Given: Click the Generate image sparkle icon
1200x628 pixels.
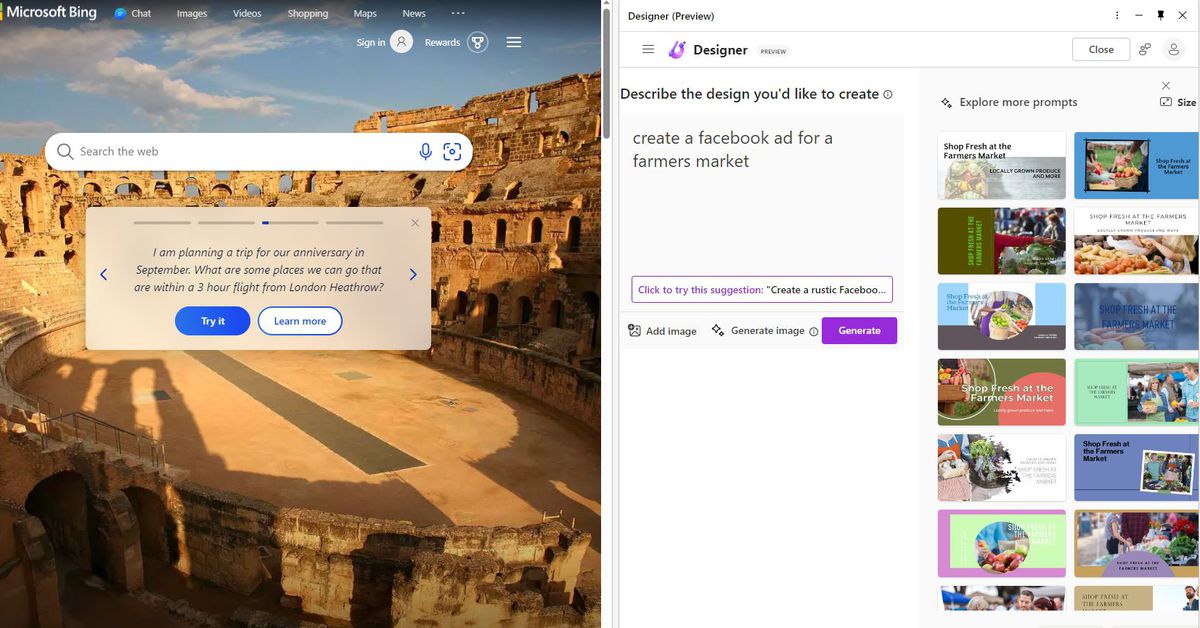Looking at the screenshot, I should point(717,330).
